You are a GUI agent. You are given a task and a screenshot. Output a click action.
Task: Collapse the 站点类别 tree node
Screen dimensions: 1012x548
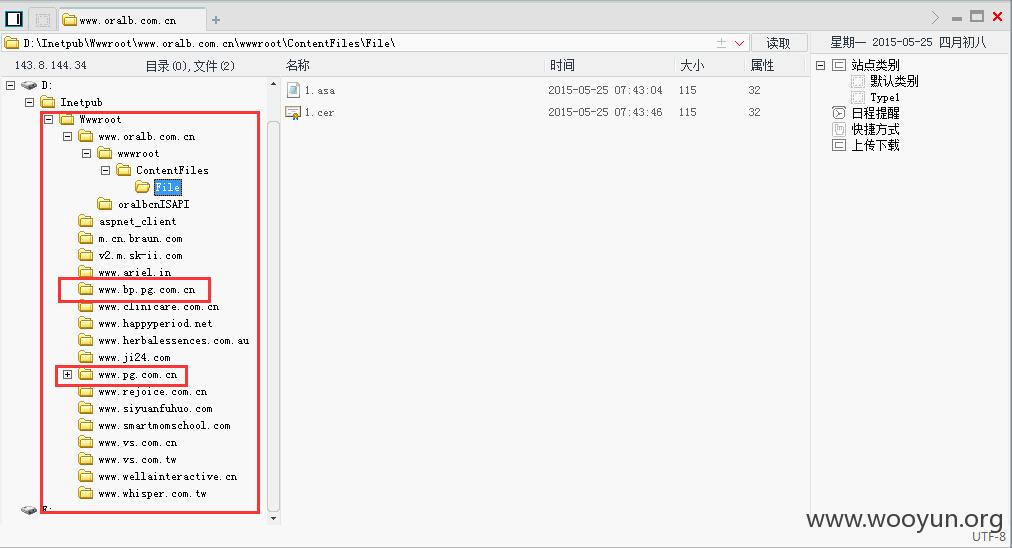820,65
